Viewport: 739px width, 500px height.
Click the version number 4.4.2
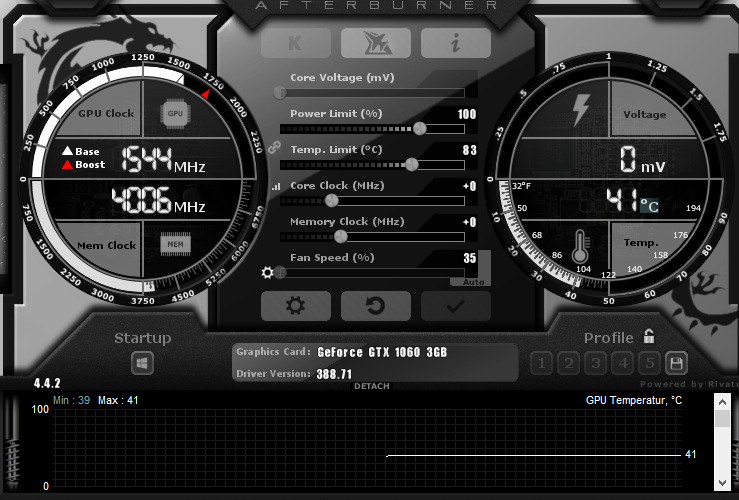47,383
